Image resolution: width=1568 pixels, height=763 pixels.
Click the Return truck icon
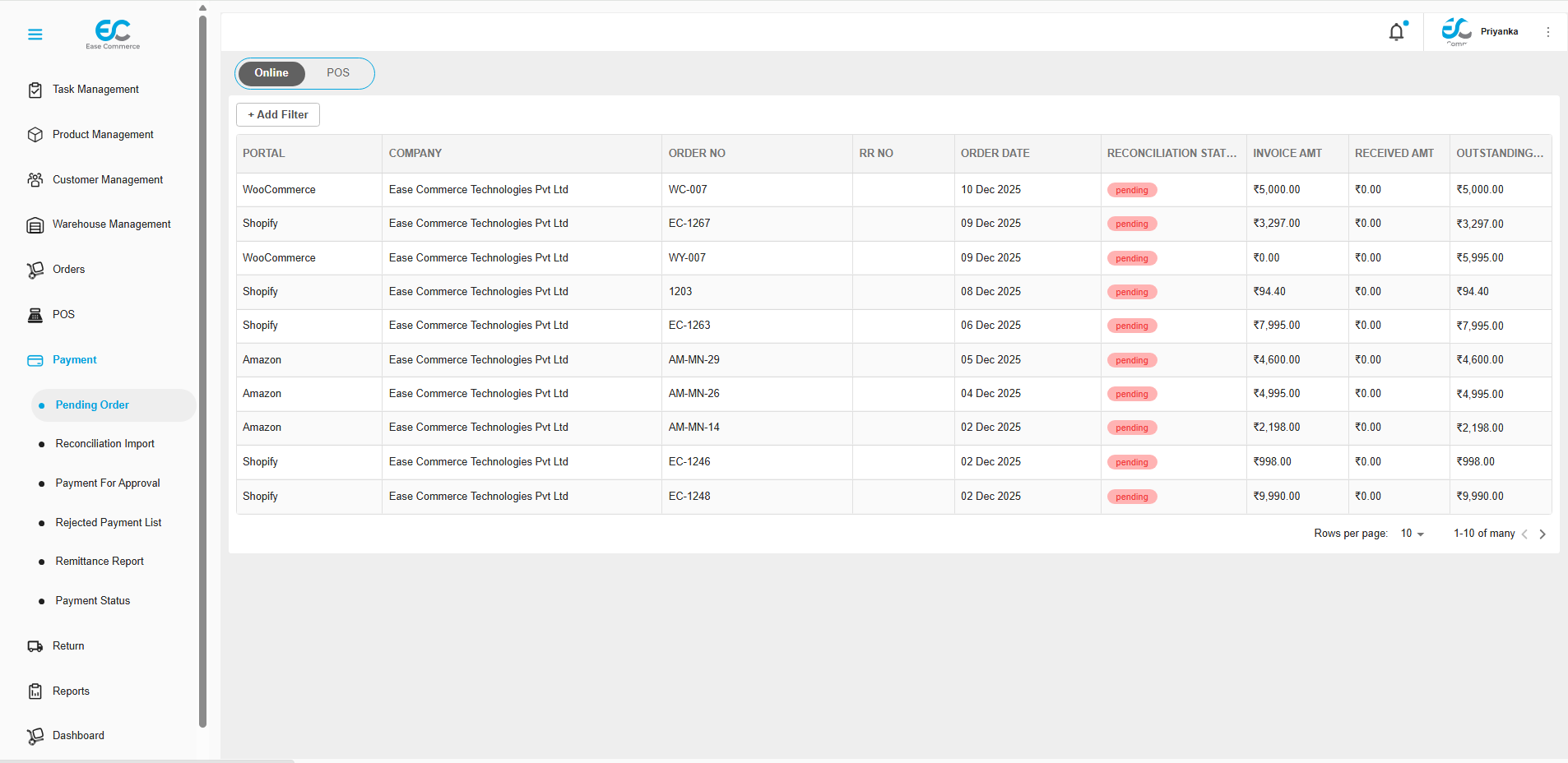click(35, 646)
